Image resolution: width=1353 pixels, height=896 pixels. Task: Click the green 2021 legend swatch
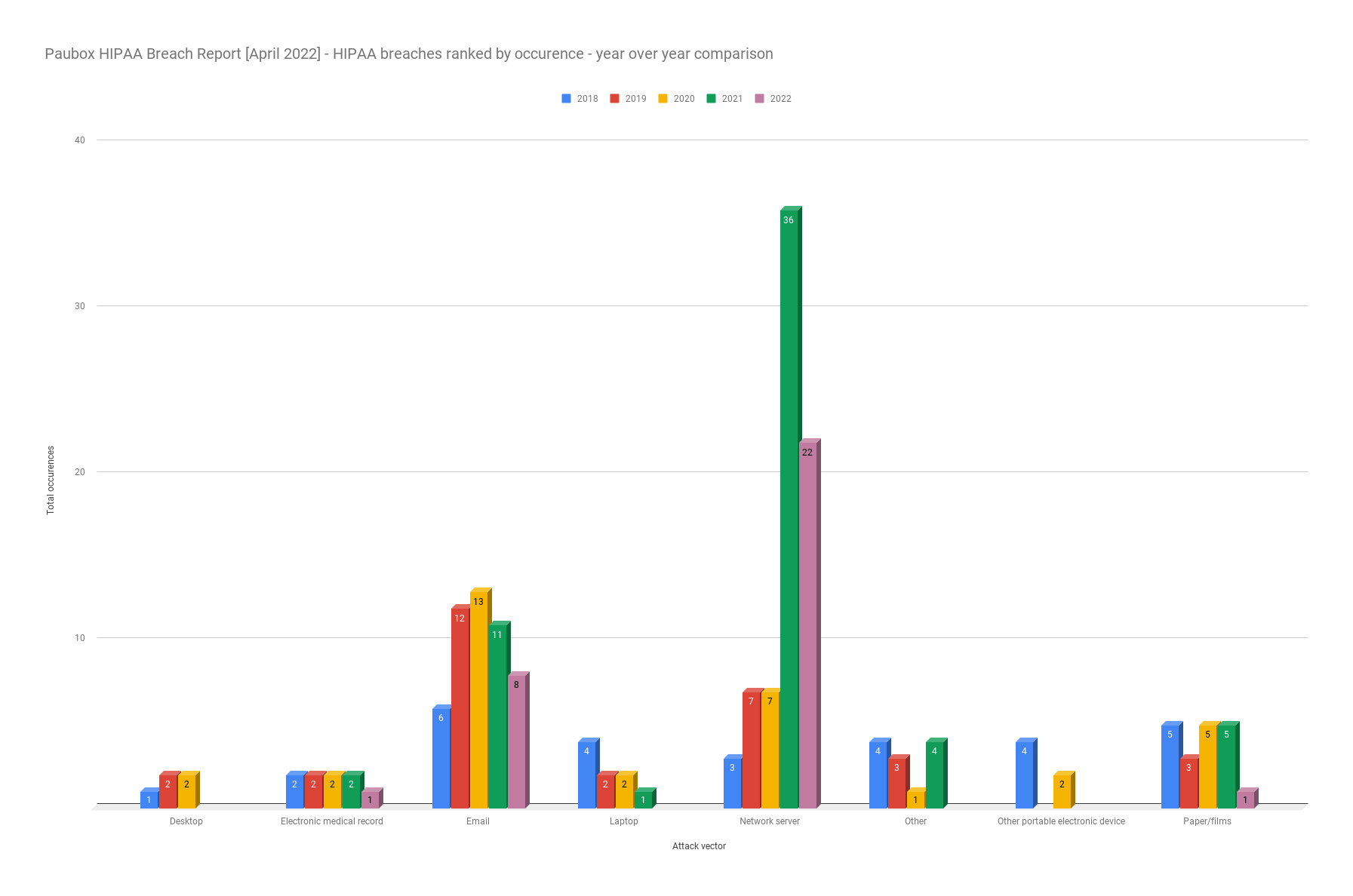[x=711, y=99]
